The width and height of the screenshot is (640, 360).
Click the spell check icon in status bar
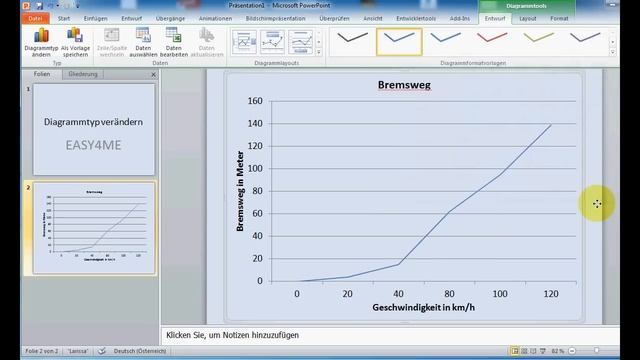pos(102,351)
